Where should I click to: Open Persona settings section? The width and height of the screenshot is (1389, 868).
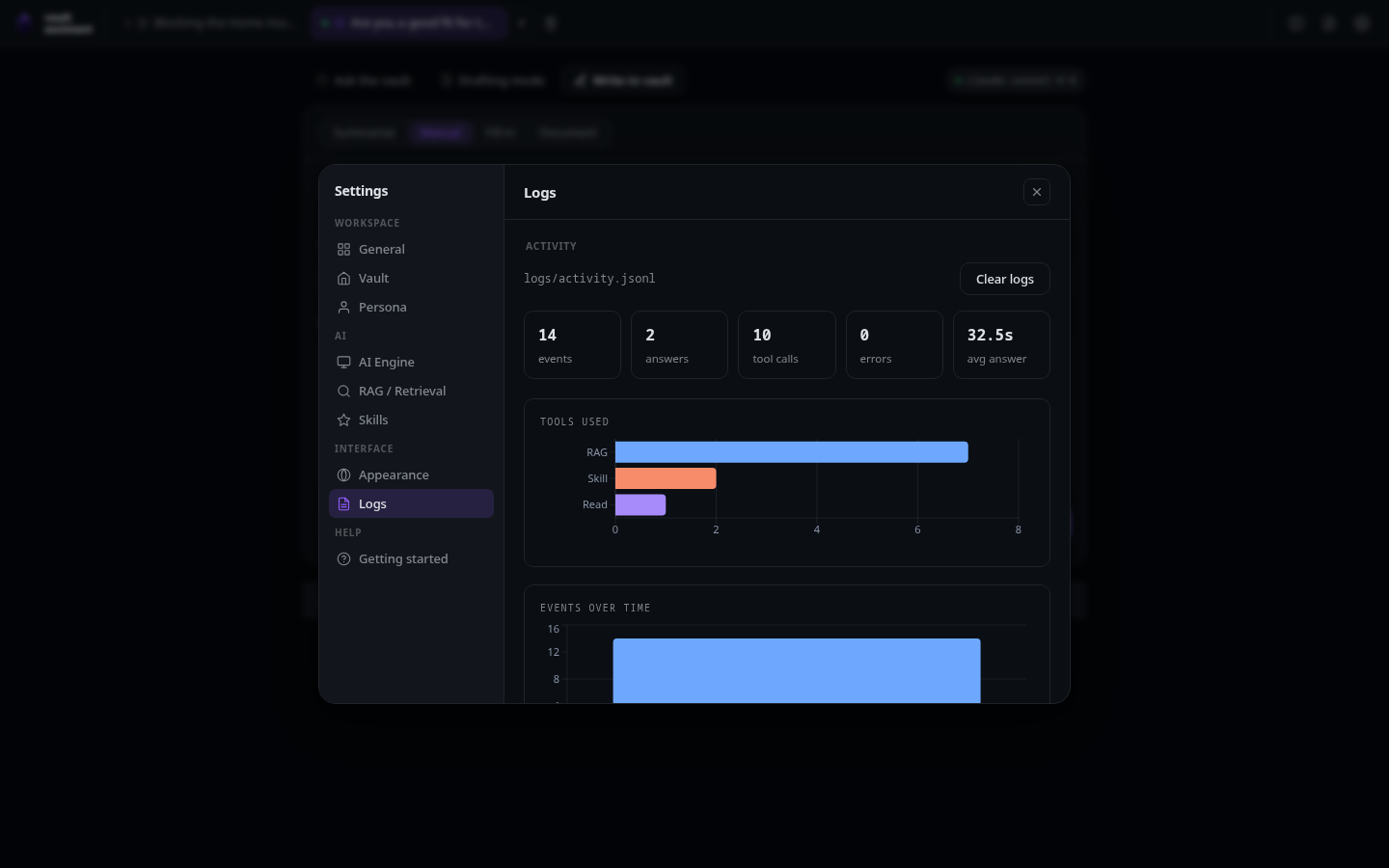(411, 307)
